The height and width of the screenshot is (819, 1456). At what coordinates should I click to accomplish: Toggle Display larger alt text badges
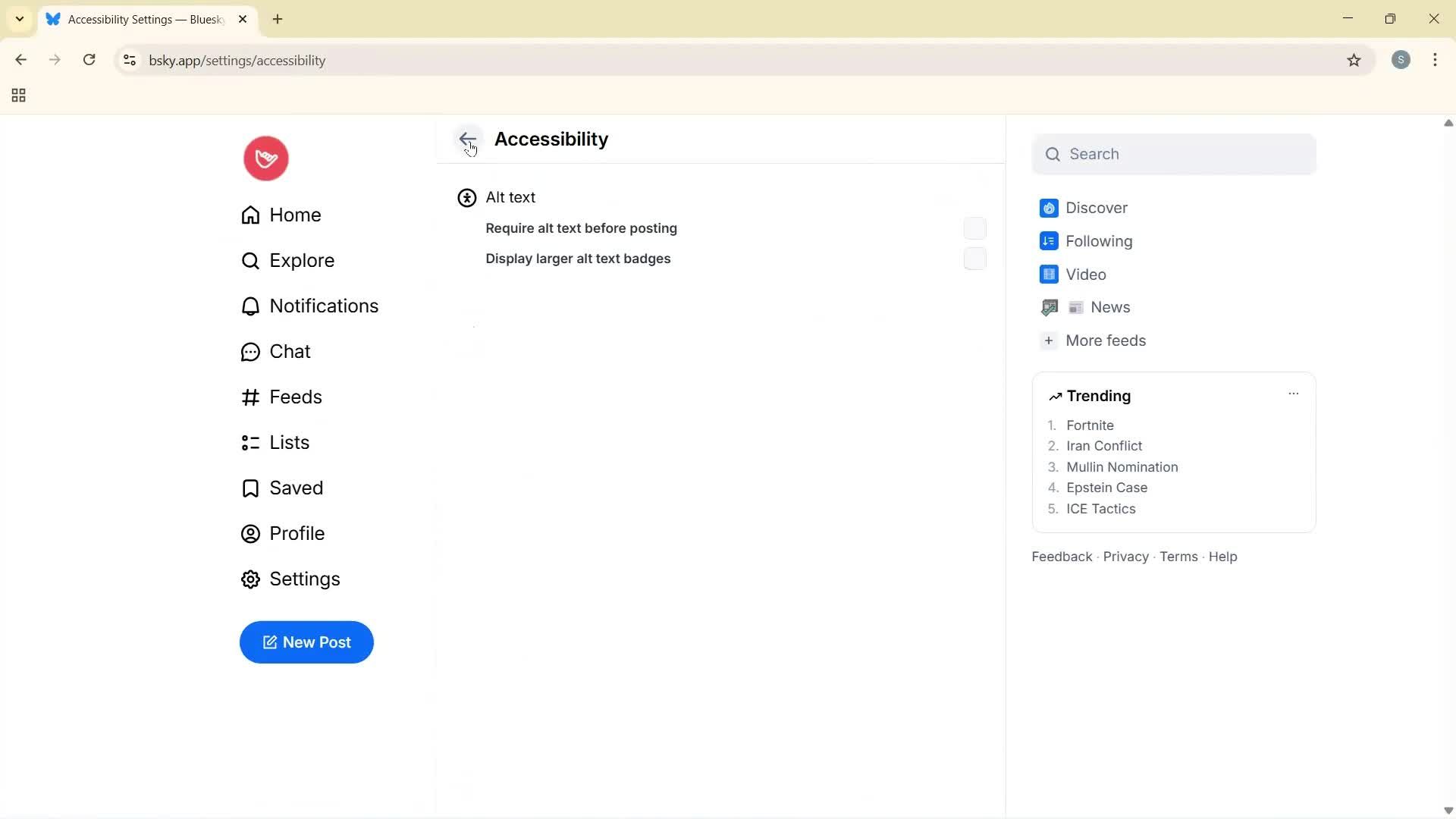[974, 259]
